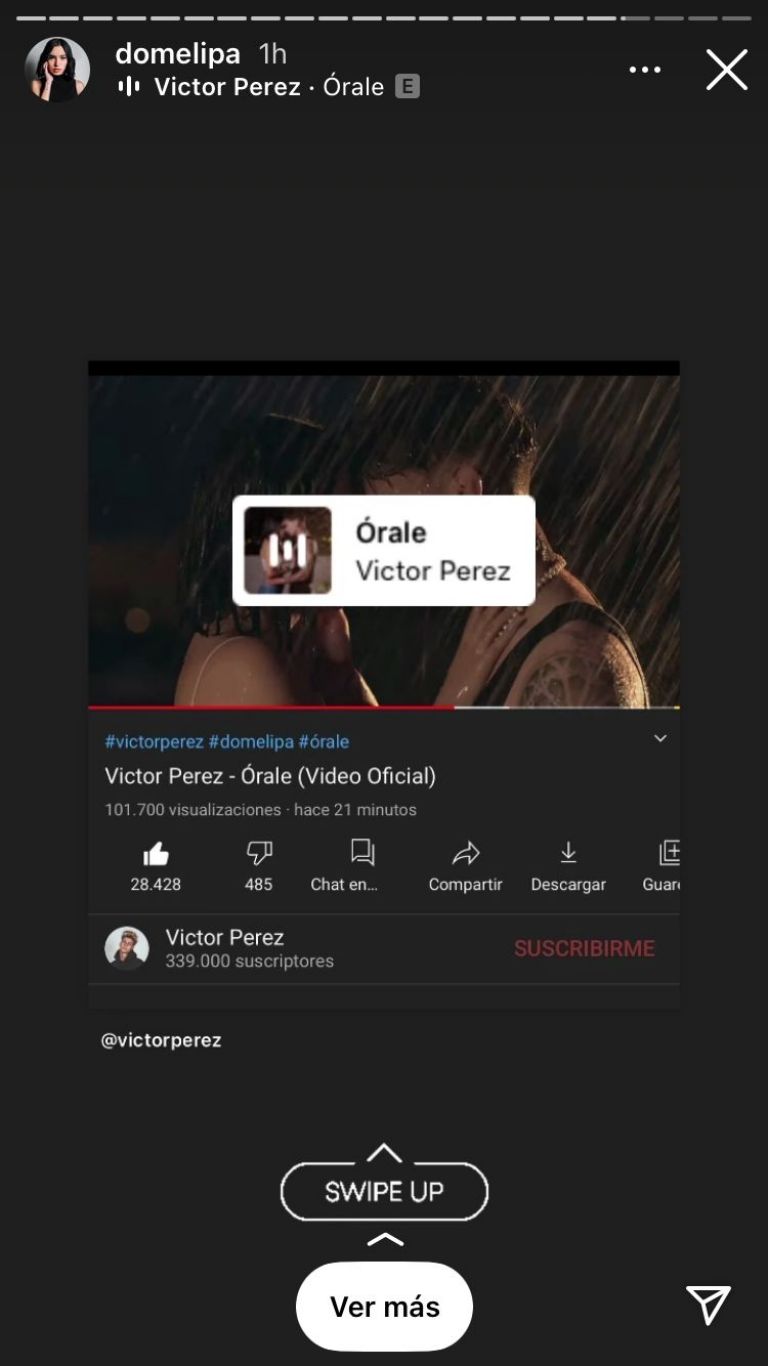Tap SUSCRIBIRME to subscribe

point(584,948)
